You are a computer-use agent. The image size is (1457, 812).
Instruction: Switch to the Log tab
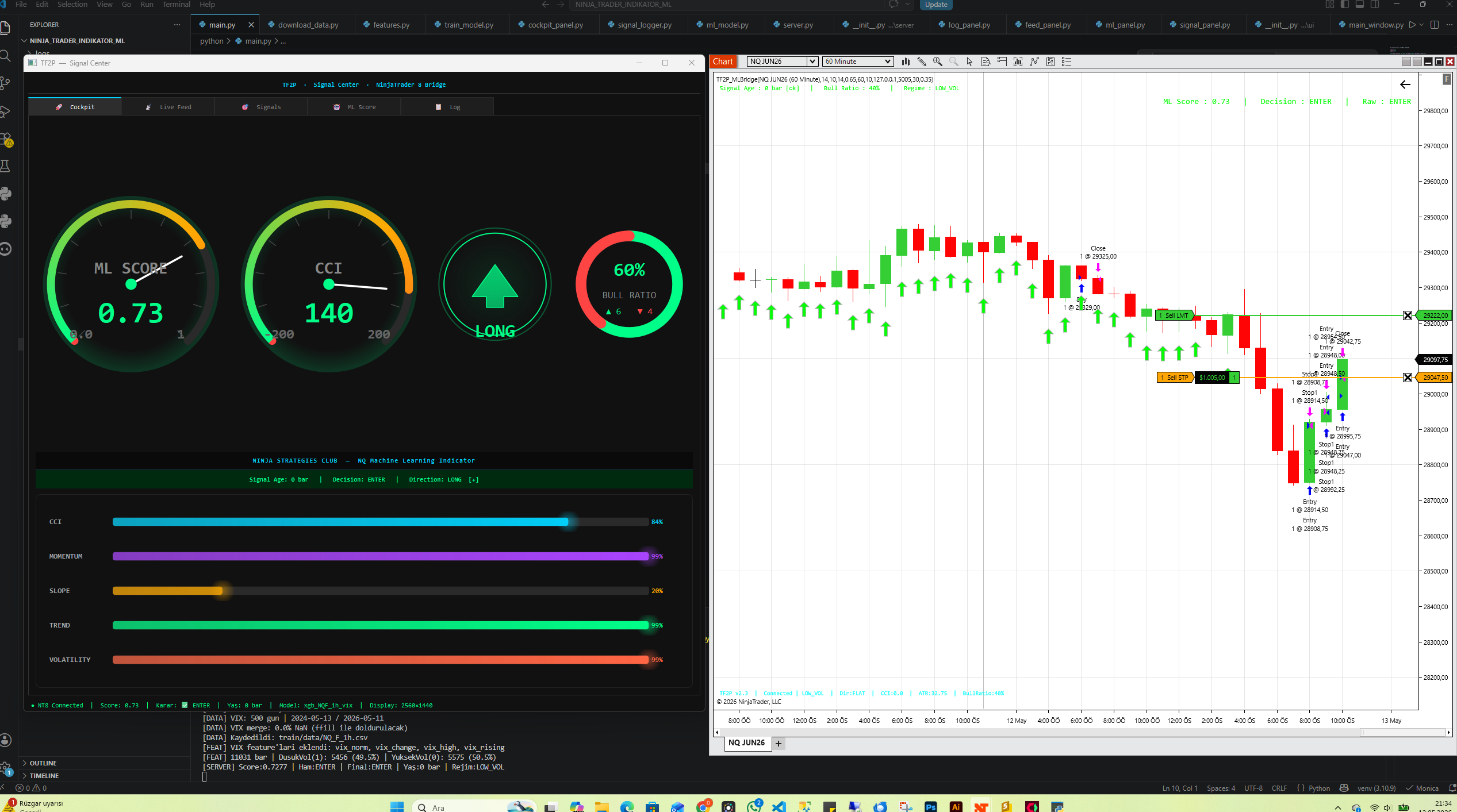pos(447,107)
